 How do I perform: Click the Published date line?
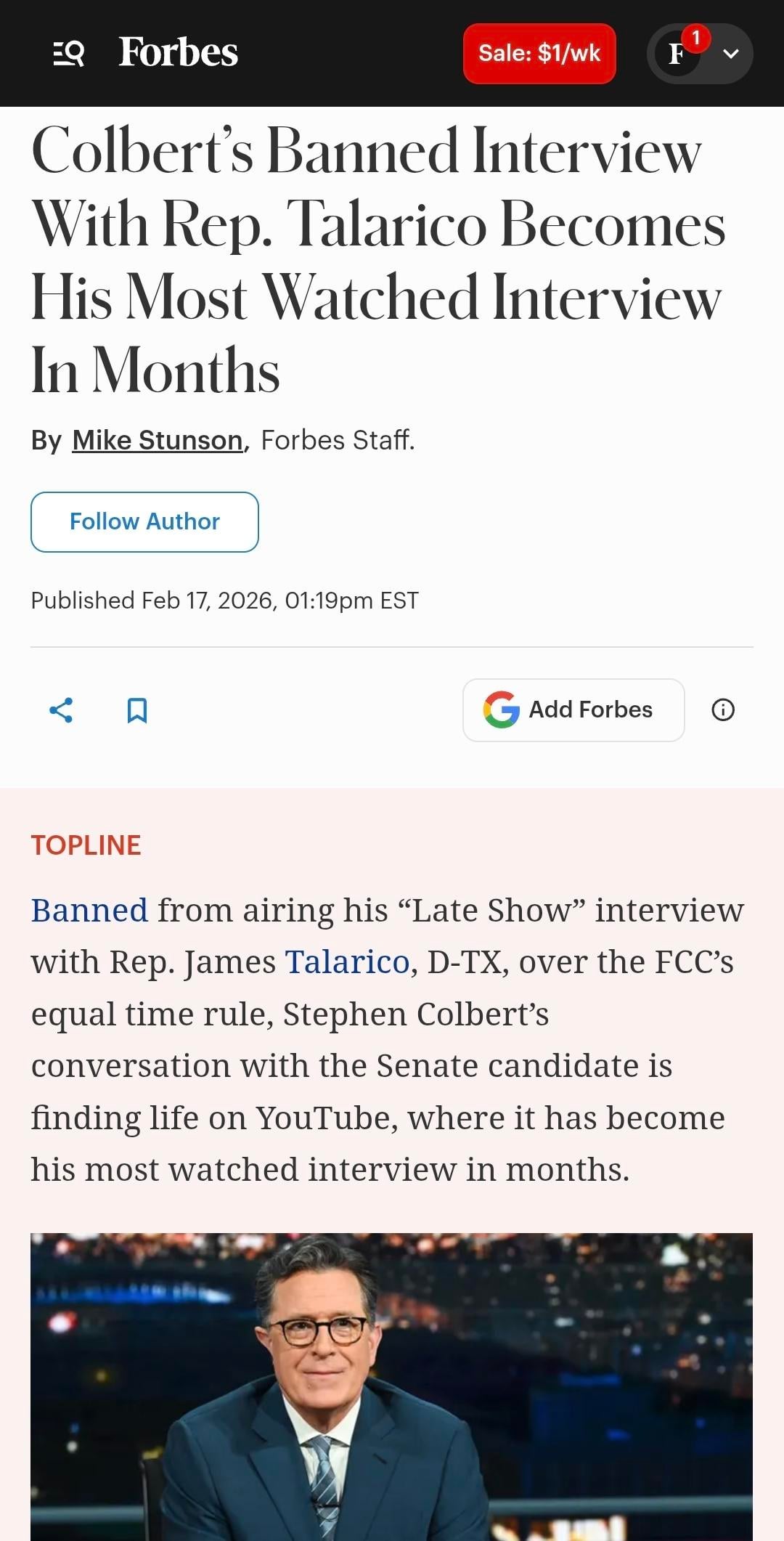point(224,601)
